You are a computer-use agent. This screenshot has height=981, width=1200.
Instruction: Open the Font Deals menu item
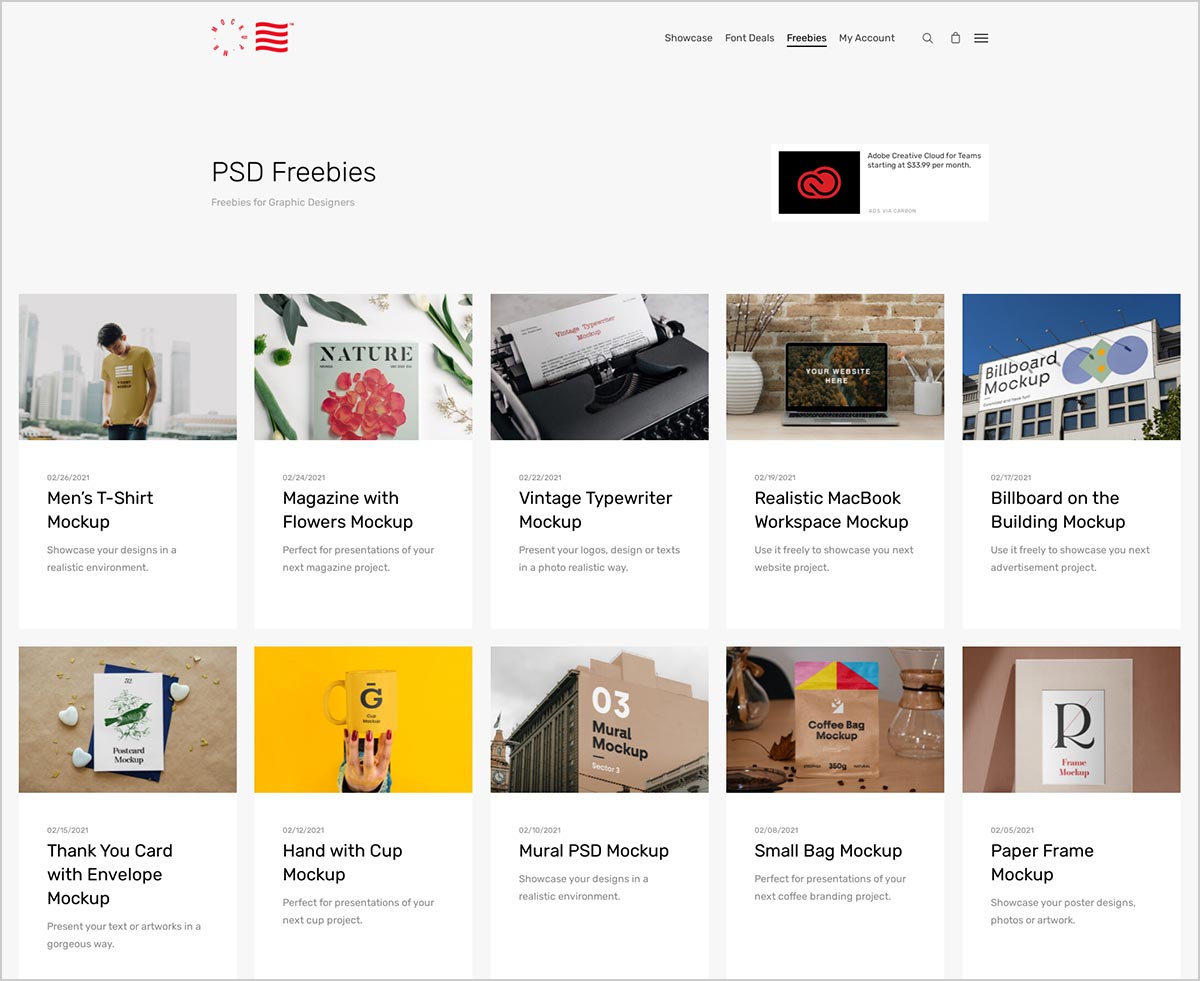(x=749, y=38)
